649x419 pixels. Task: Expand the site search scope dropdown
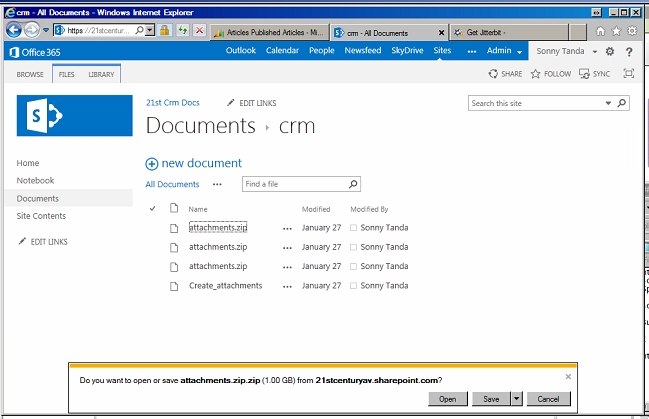click(x=608, y=103)
